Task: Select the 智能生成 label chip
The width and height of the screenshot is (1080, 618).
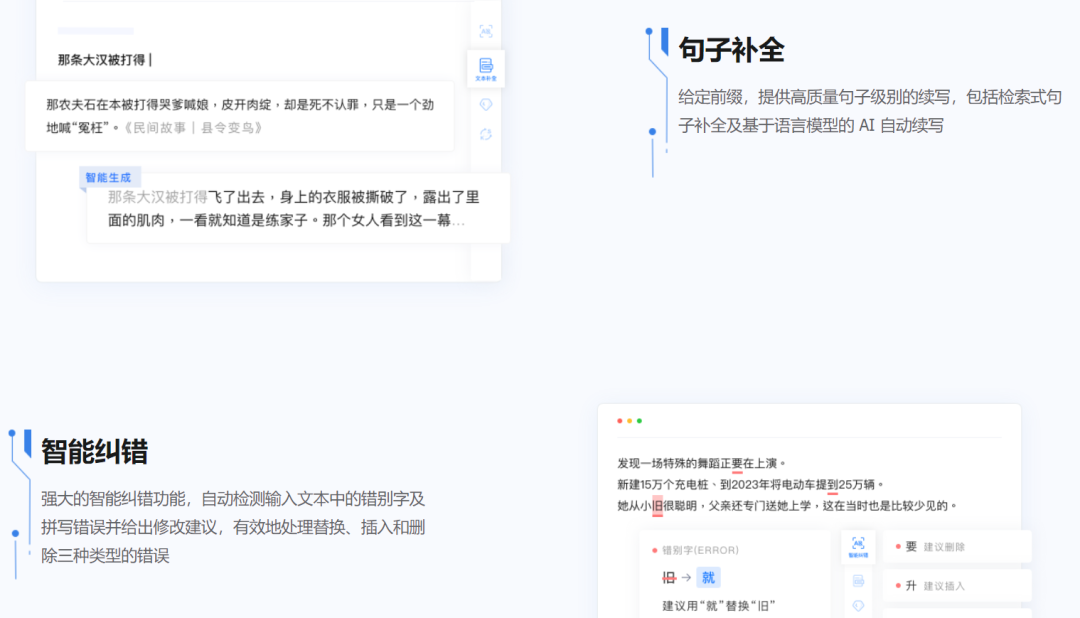Action: pyautogui.click(x=108, y=177)
